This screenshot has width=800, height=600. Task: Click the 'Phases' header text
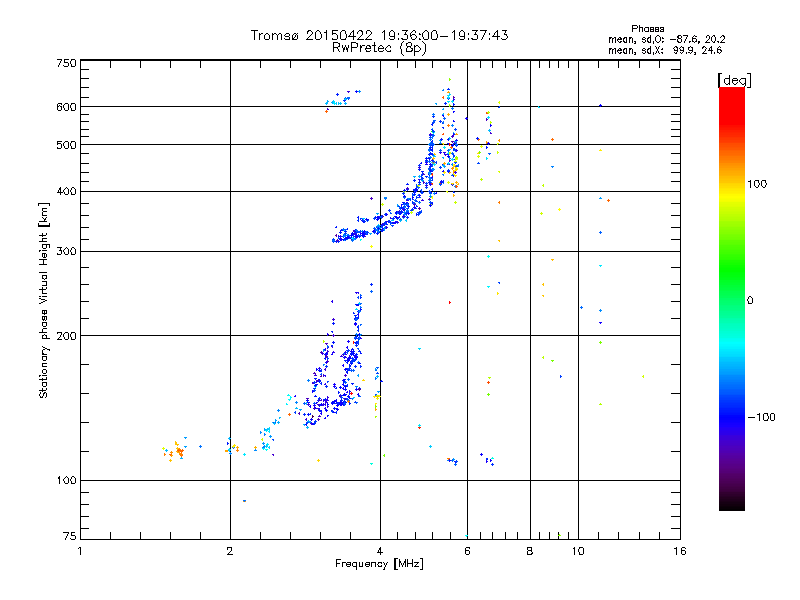point(647,29)
